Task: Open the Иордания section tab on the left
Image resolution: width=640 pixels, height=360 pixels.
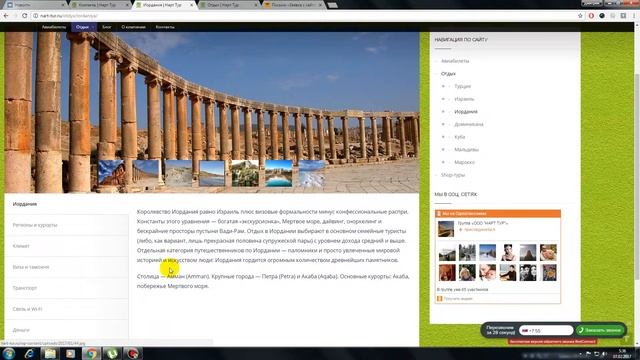Action: [67, 204]
